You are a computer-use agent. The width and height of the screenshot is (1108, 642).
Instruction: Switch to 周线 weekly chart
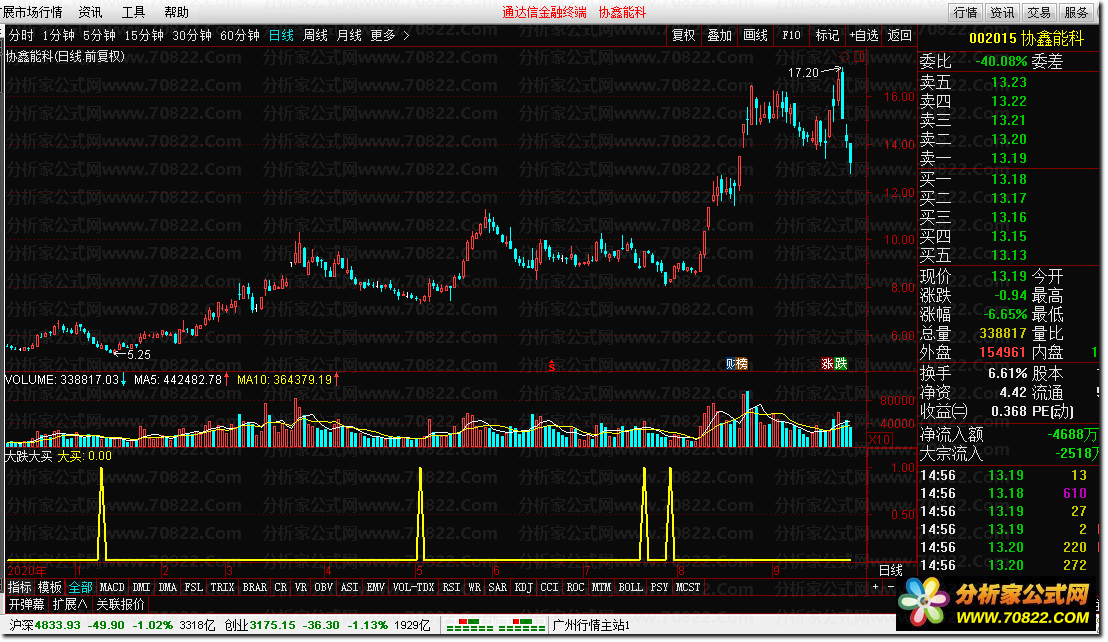[315, 35]
